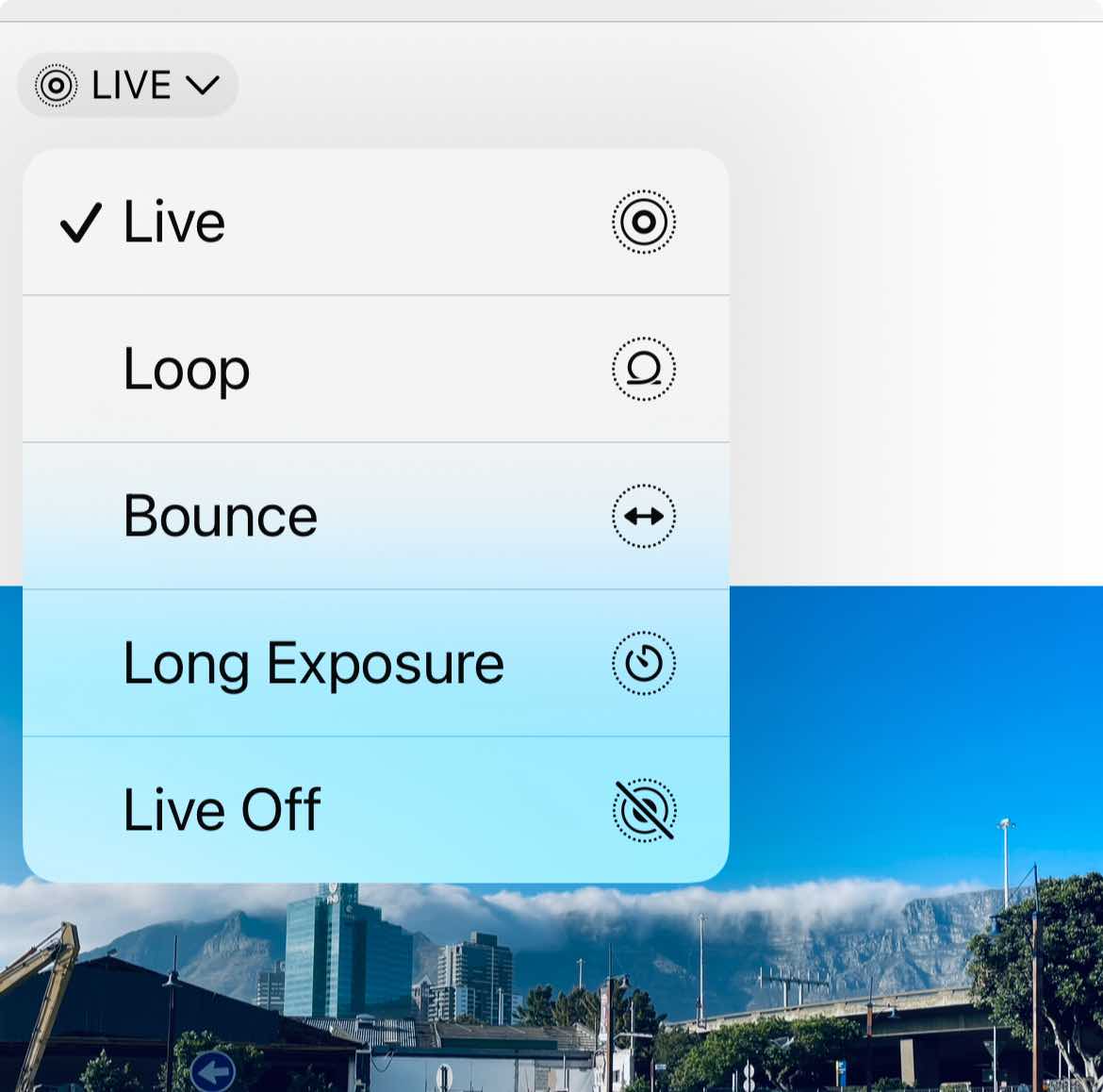Click the Loop effect icon
Image resolution: width=1103 pixels, height=1092 pixels.
tap(644, 370)
